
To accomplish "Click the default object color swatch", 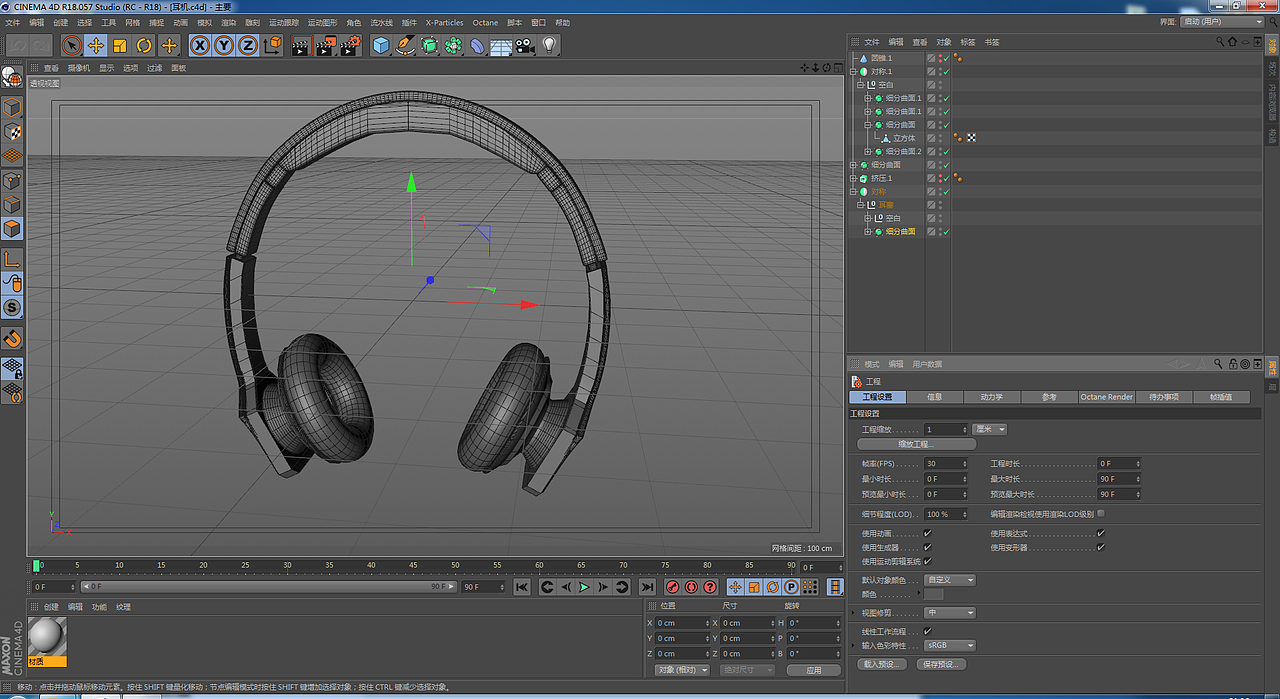I will (934, 595).
